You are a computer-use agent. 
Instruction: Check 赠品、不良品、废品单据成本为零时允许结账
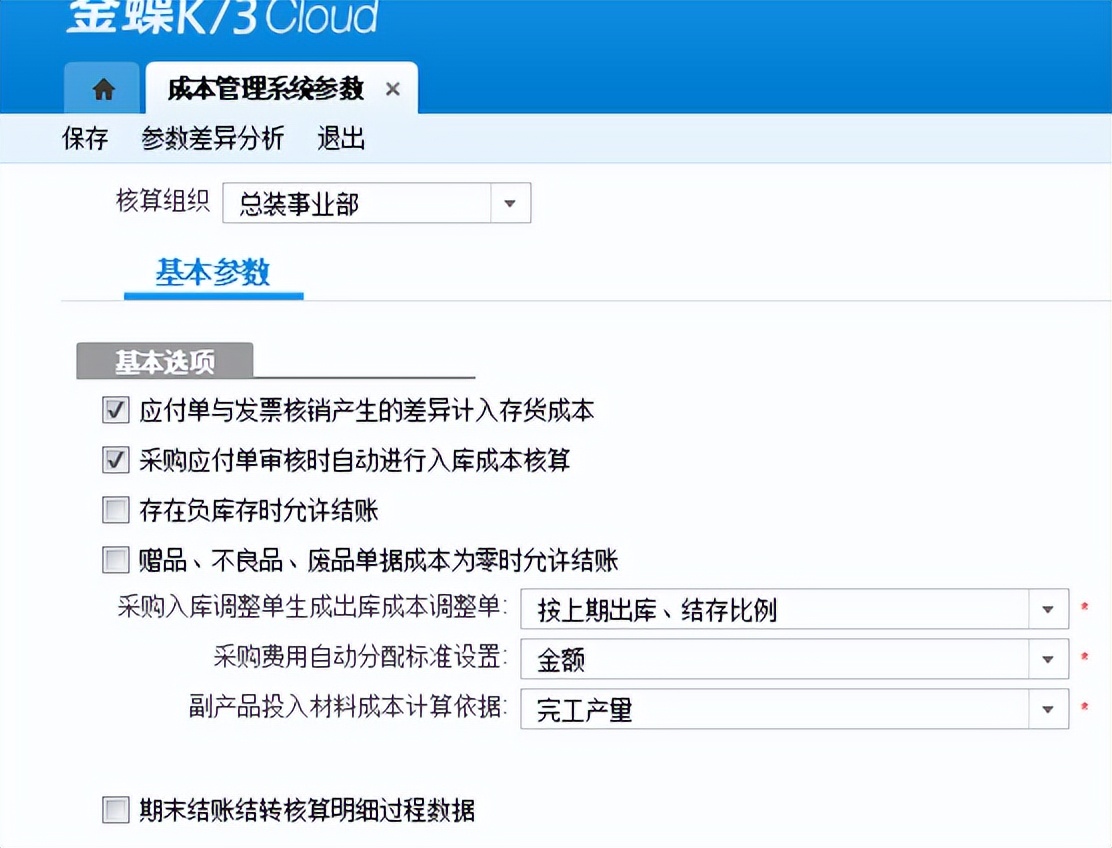click(115, 561)
